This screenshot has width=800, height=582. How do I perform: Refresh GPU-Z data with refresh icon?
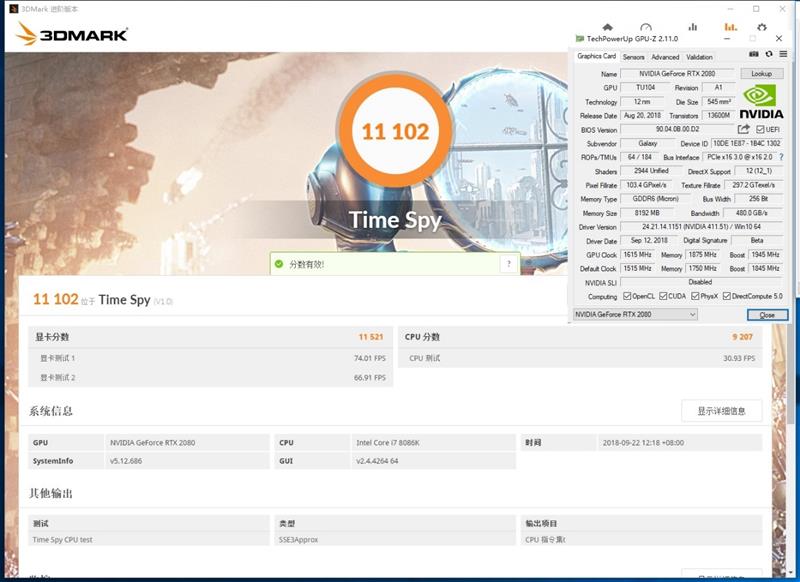pyautogui.click(x=769, y=54)
